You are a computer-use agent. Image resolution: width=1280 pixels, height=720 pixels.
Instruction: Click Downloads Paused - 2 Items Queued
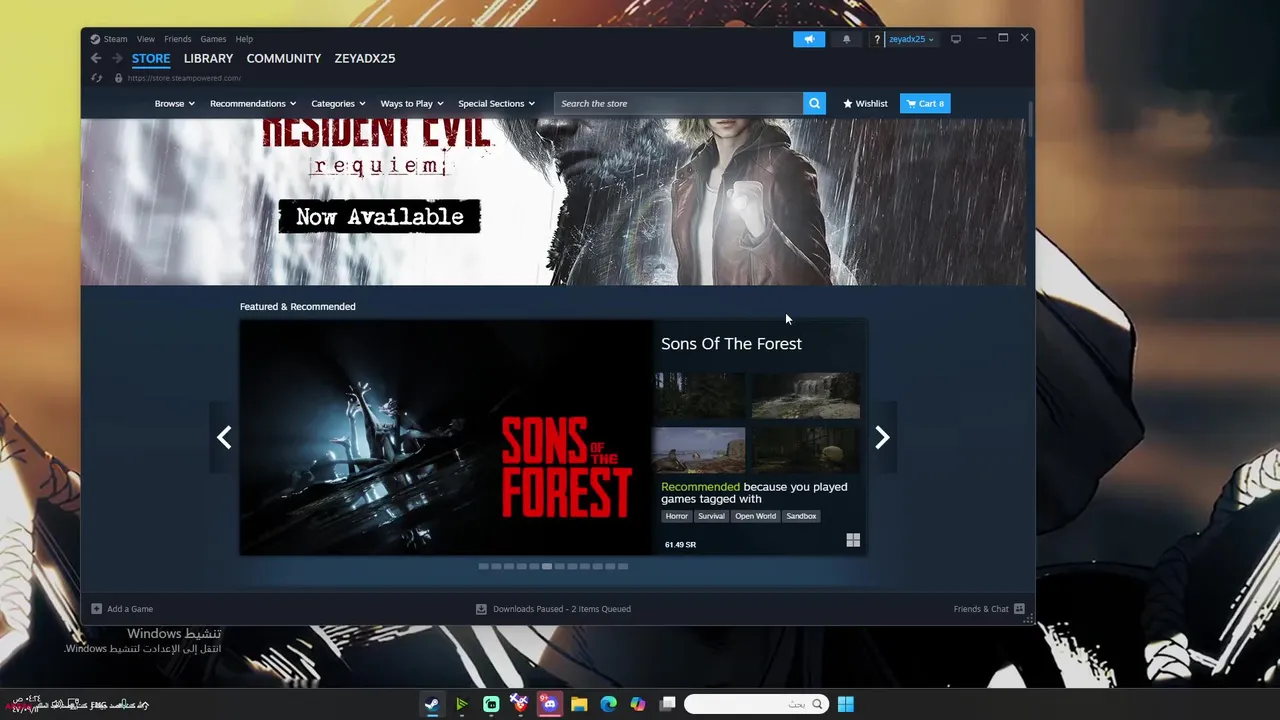click(x=562, y=608)
